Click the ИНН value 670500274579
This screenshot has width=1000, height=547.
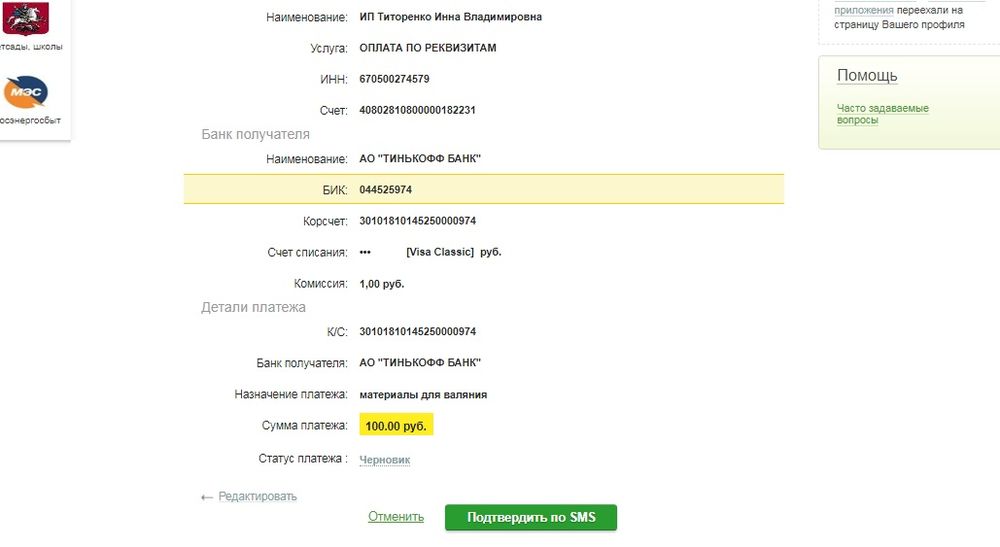pos(394,79)
